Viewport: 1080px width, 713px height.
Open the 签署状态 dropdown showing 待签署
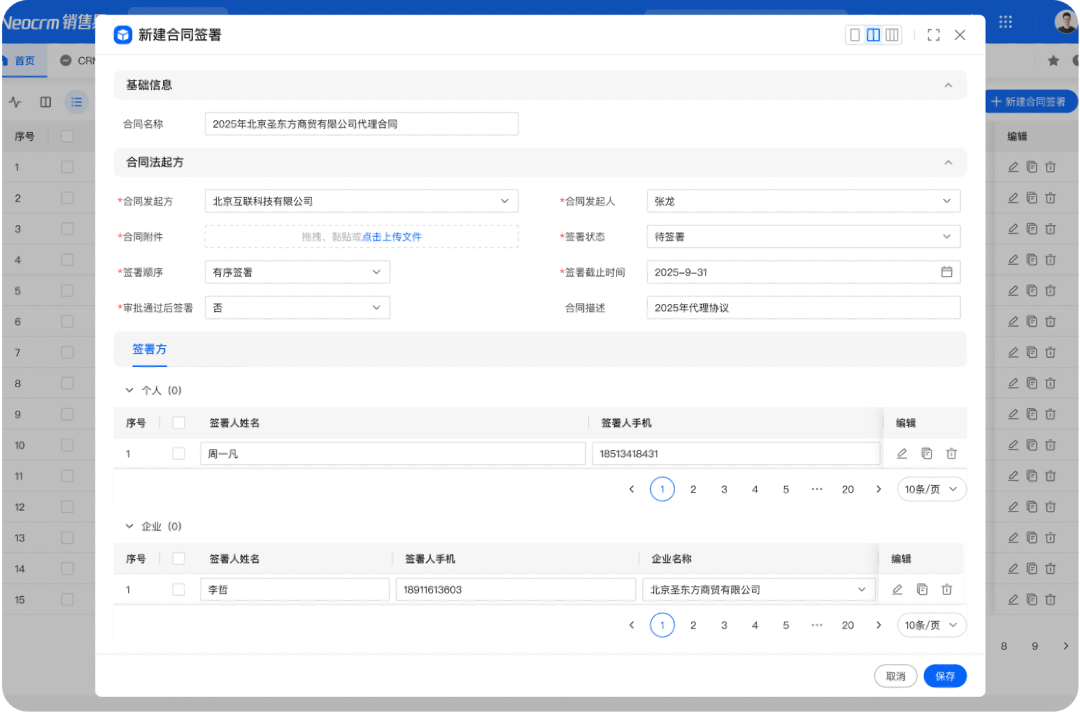pyautogui.click(x=803, y=237)
